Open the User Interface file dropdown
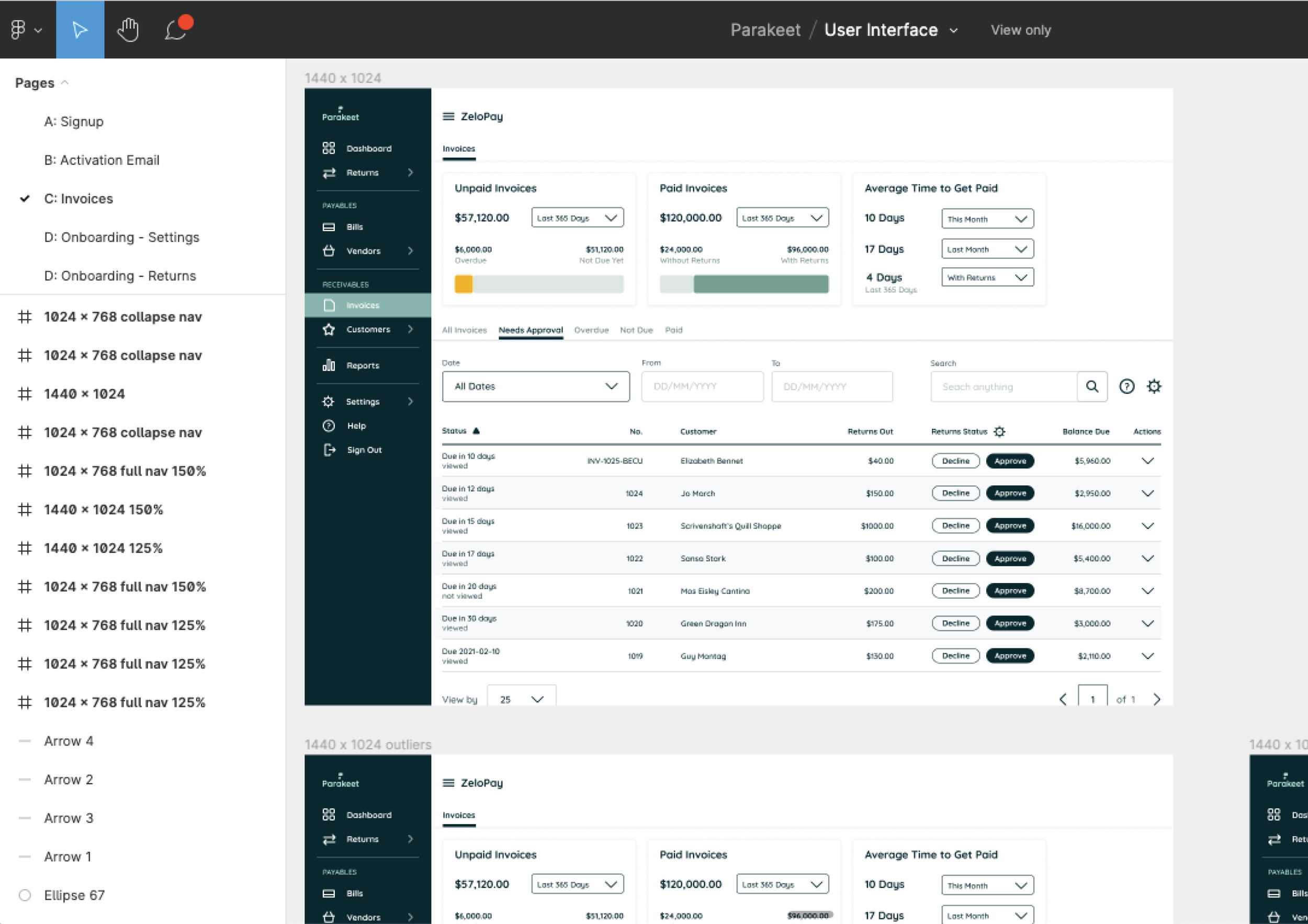This screenshot has width=1308, height=924. pos(954,30)
